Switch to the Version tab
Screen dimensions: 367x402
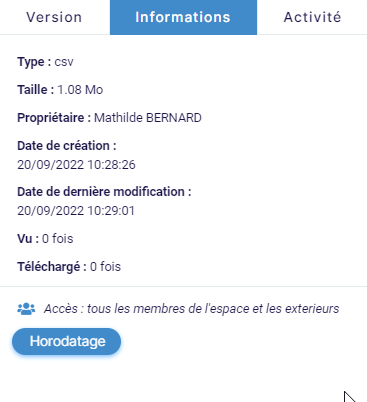[x=54, y=17]
